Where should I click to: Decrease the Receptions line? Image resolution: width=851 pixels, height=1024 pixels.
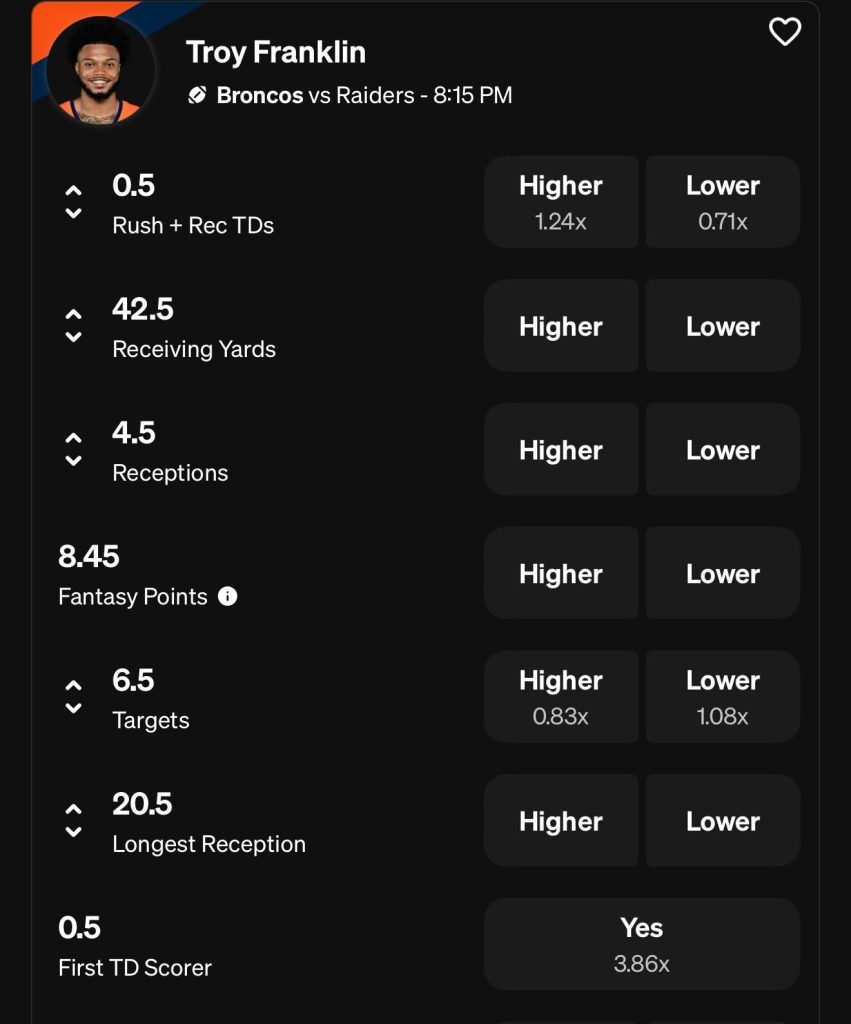[x=73, y=461]
